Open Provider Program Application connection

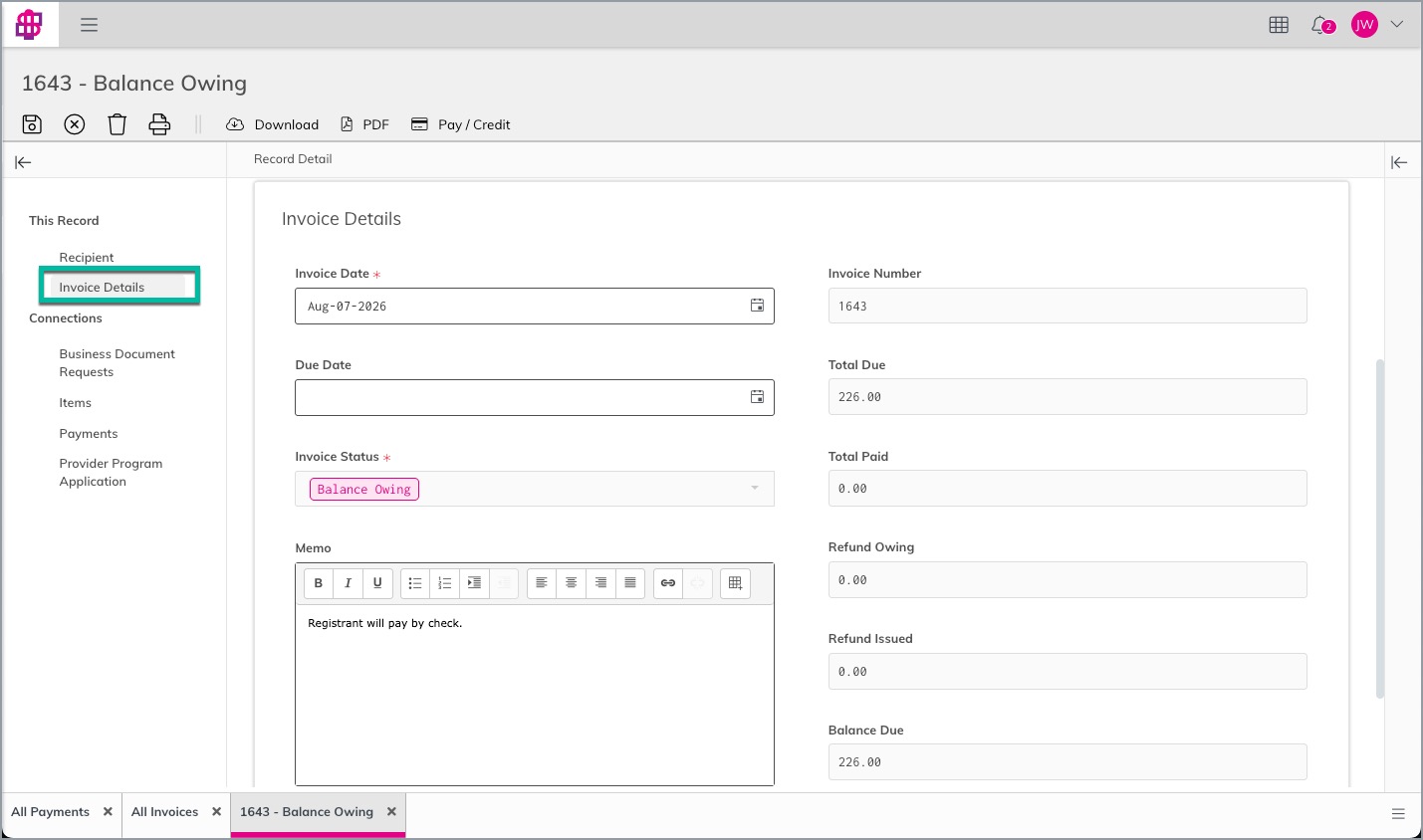(111, 473)
